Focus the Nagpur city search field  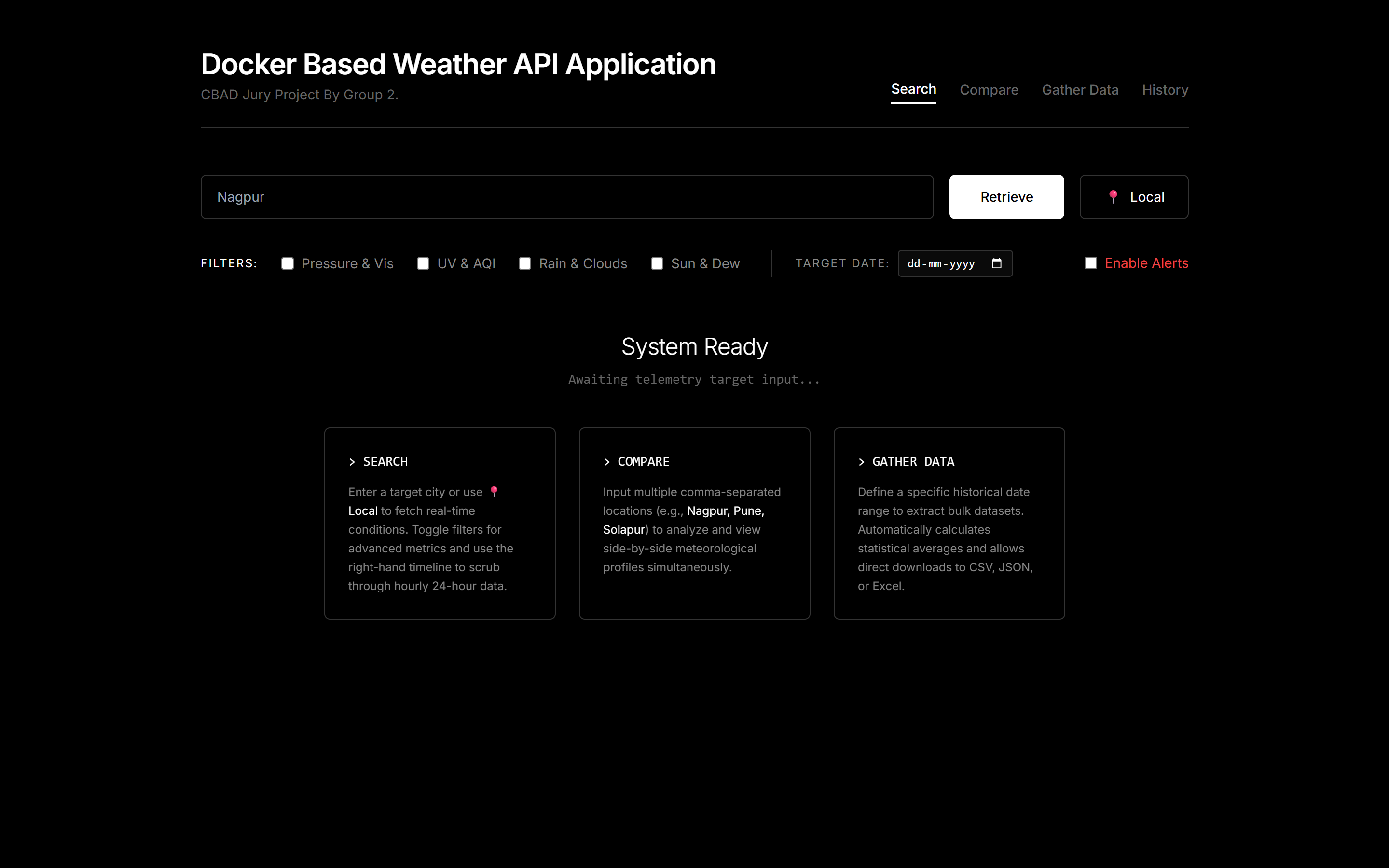pos(567,197)
